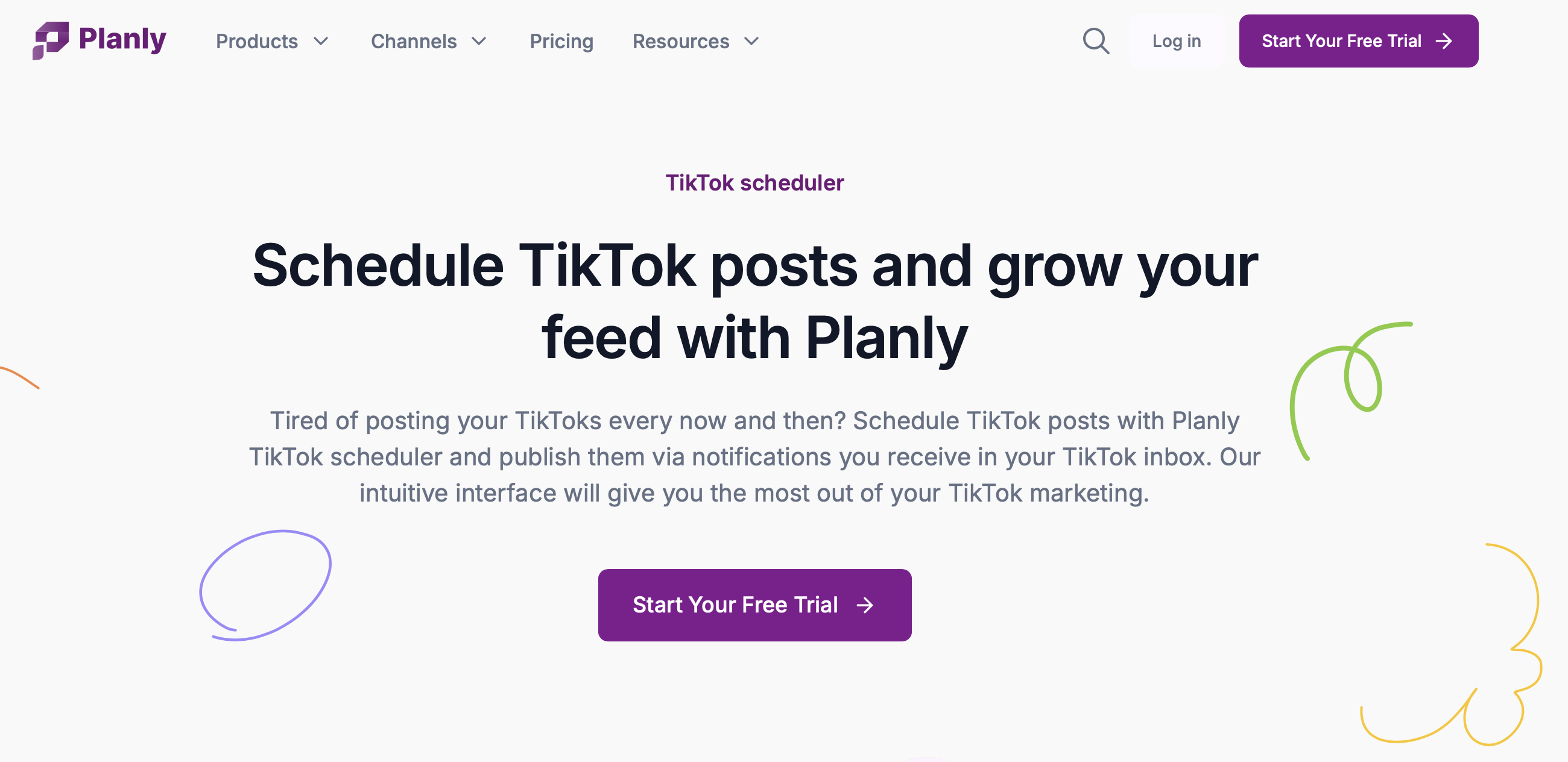Screen dimensions: 1568x762
Task: Select the Resources menu label
Action: pos(680,42)
